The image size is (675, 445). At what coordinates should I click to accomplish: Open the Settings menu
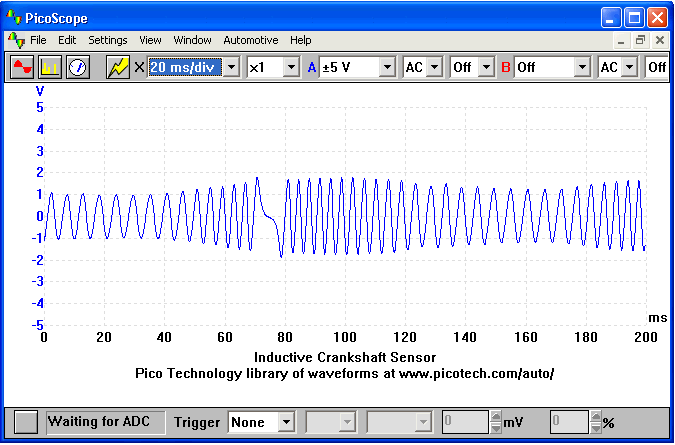click(x=108, y=40)
